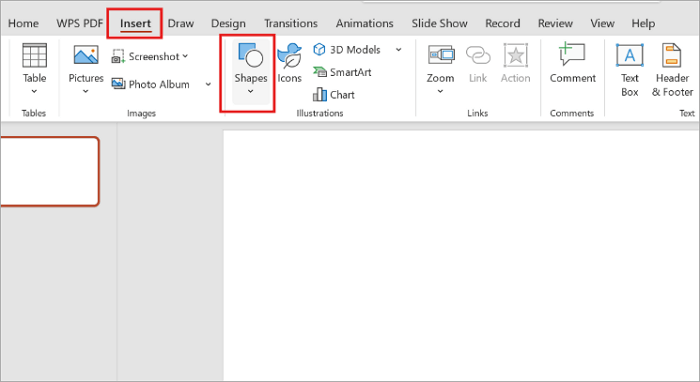Click the 3D Models cube icon
The width and height of the screenshot is (700, 382).
click(319, 49)
